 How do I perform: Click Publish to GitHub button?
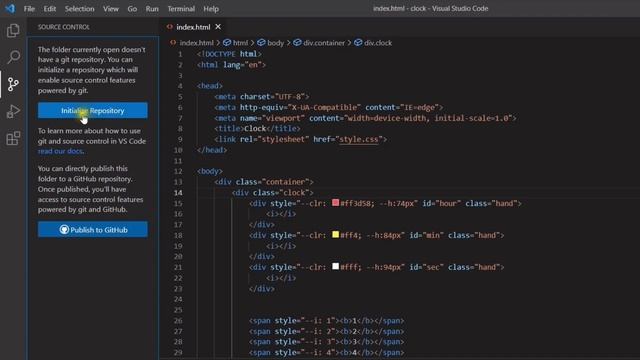93,230
